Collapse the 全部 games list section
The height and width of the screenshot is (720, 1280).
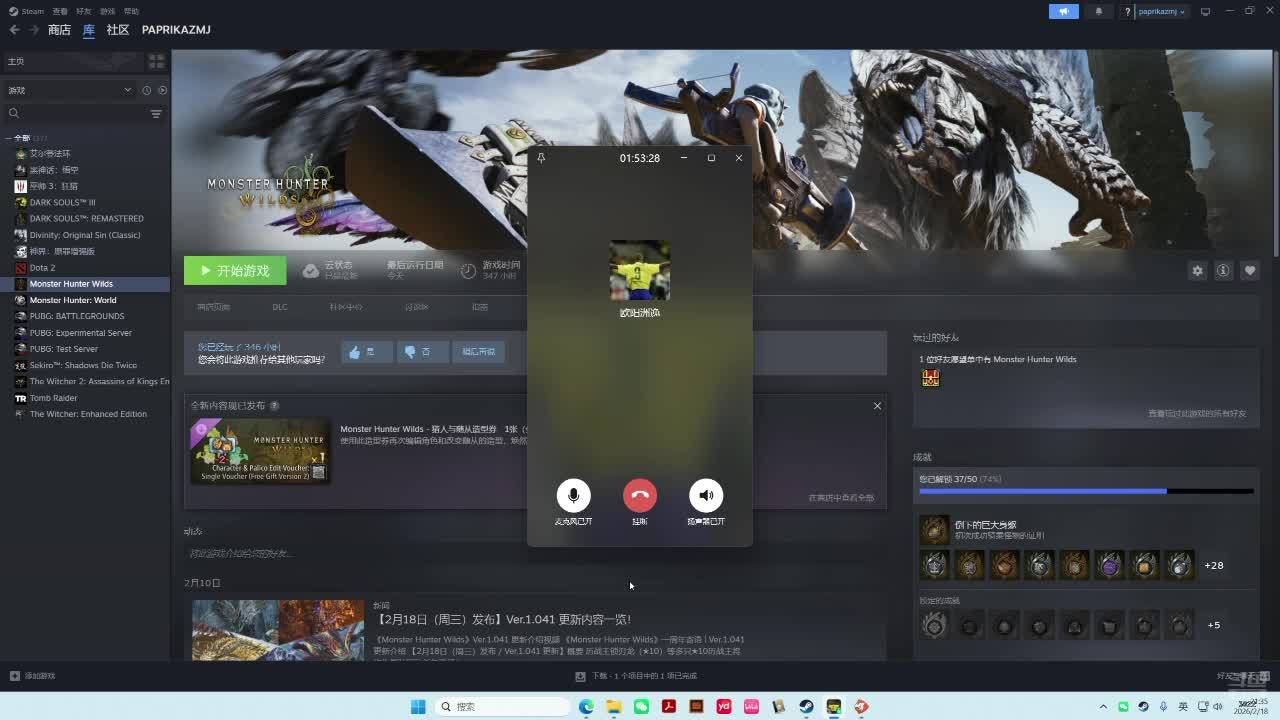pos(9,138)
